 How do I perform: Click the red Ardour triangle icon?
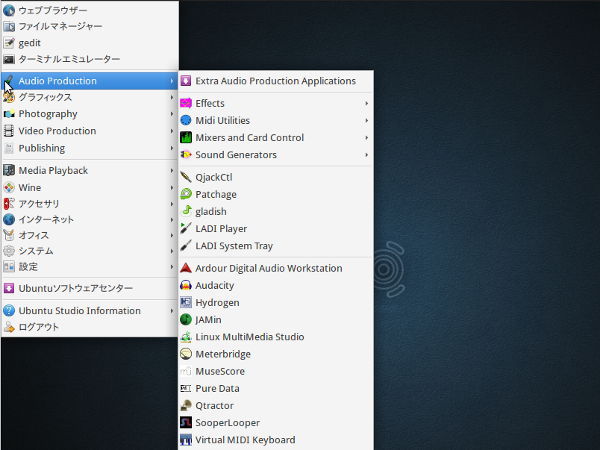186,268
